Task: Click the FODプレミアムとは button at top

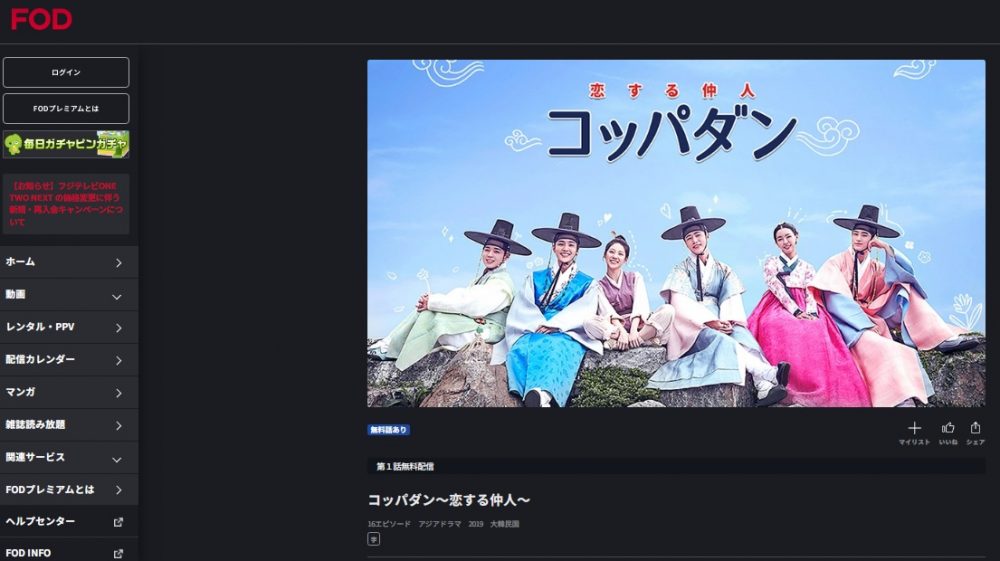Action: pyautogui.click(x=66, y=109)
